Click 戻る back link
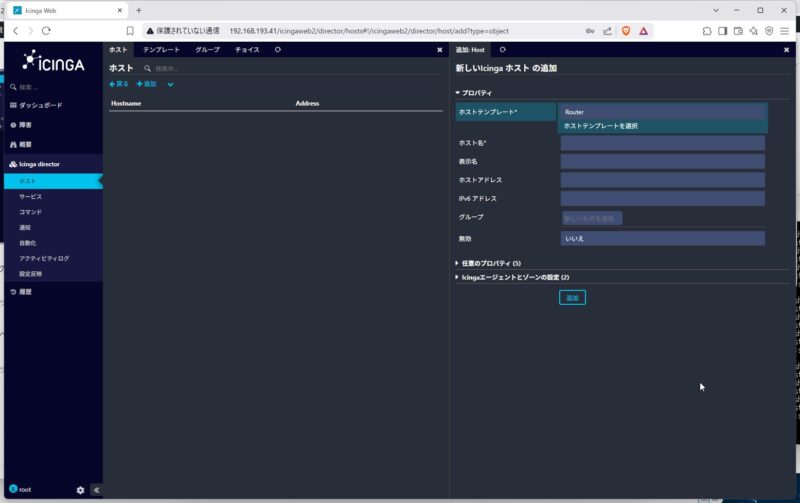The height and width of the screenshot is (503, 800). point(119,84)
